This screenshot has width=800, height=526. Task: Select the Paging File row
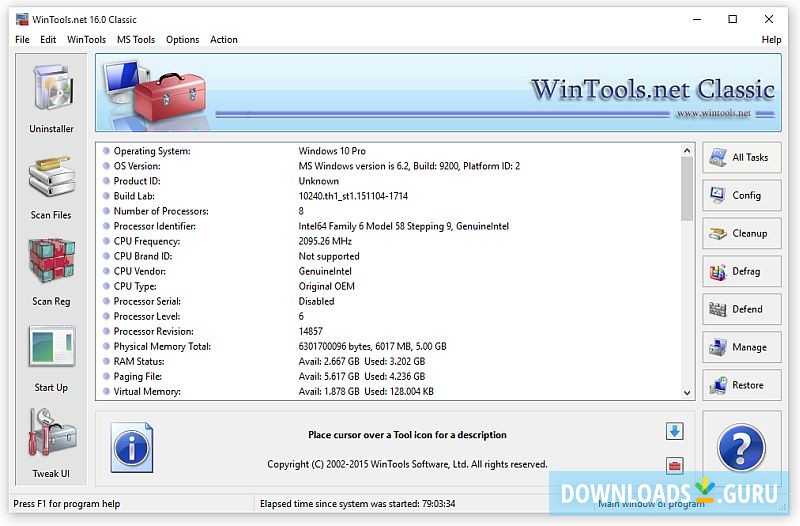pos(391,377)
